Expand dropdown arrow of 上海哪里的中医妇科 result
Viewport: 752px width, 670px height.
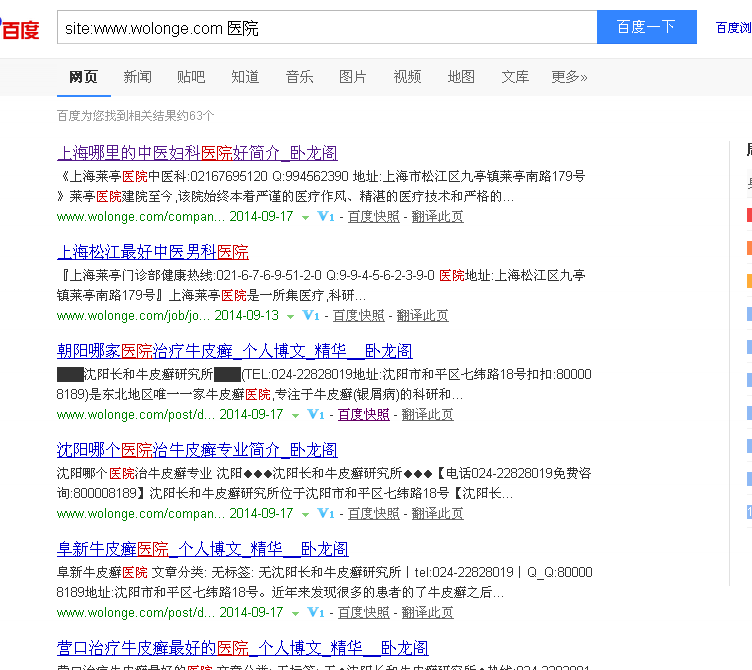pyautogui.click(x=305, y=218)
